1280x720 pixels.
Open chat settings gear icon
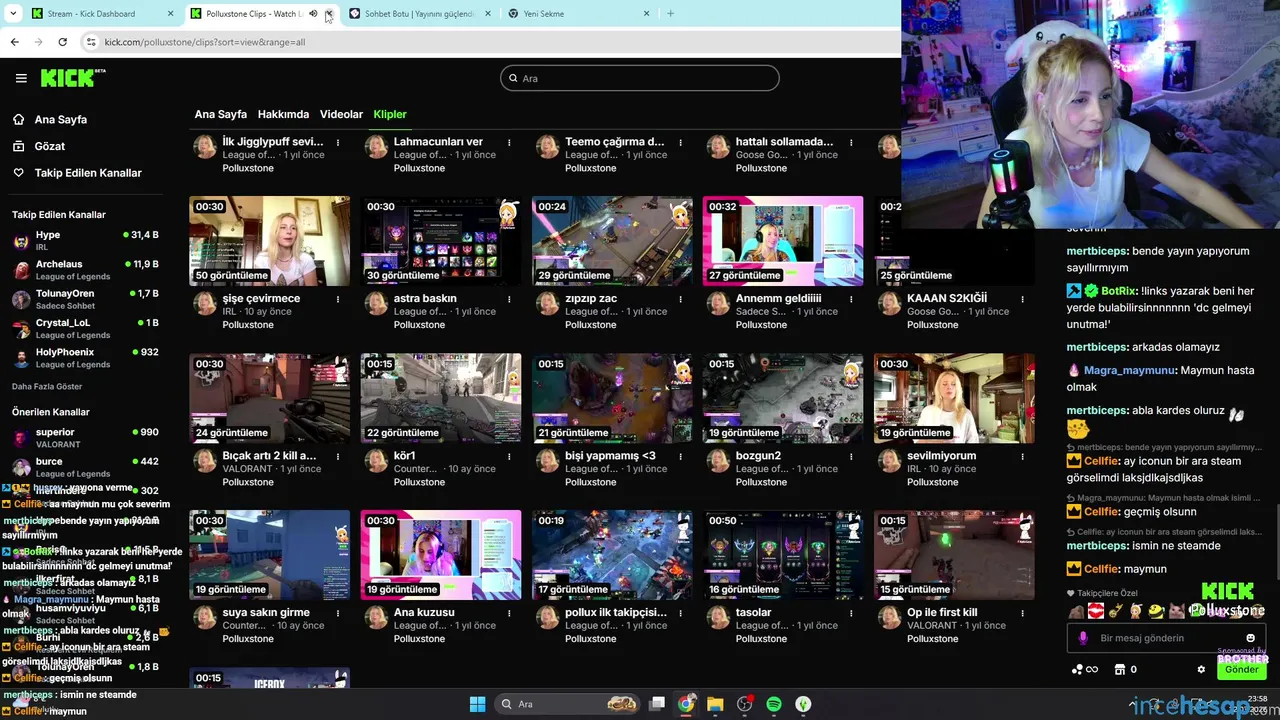[x=1201, y=669]
